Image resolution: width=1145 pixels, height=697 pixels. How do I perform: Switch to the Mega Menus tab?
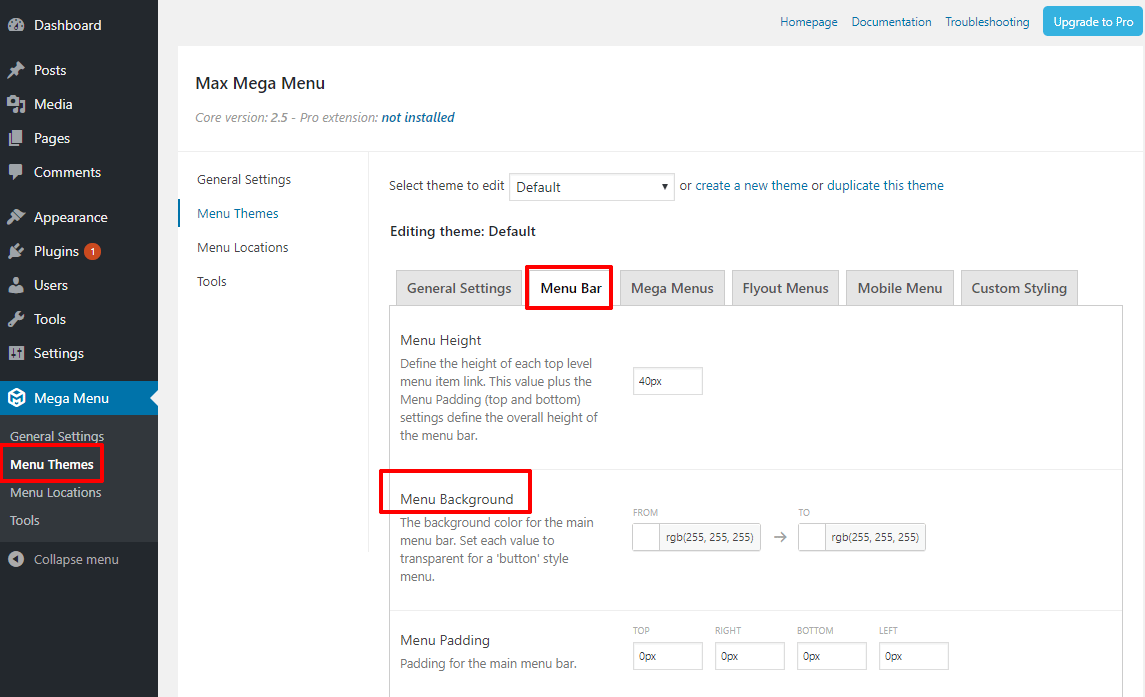pos(671,287)
